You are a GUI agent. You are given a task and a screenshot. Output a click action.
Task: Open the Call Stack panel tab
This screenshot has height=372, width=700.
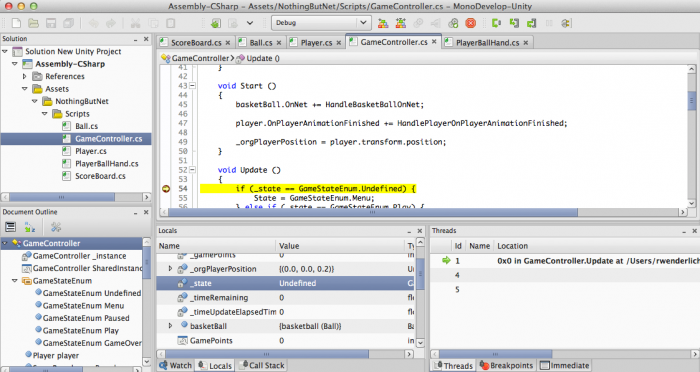click(x=262, y=365)
